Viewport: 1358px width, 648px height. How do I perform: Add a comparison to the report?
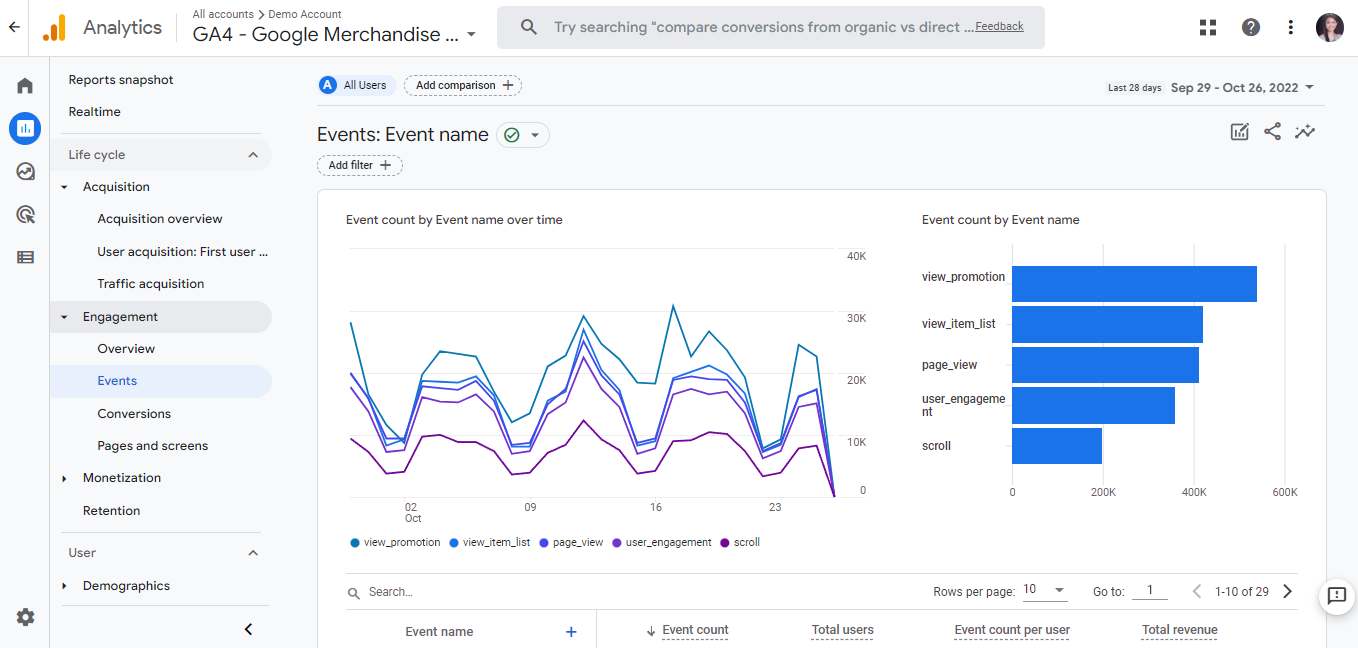[x=462, y=85]
